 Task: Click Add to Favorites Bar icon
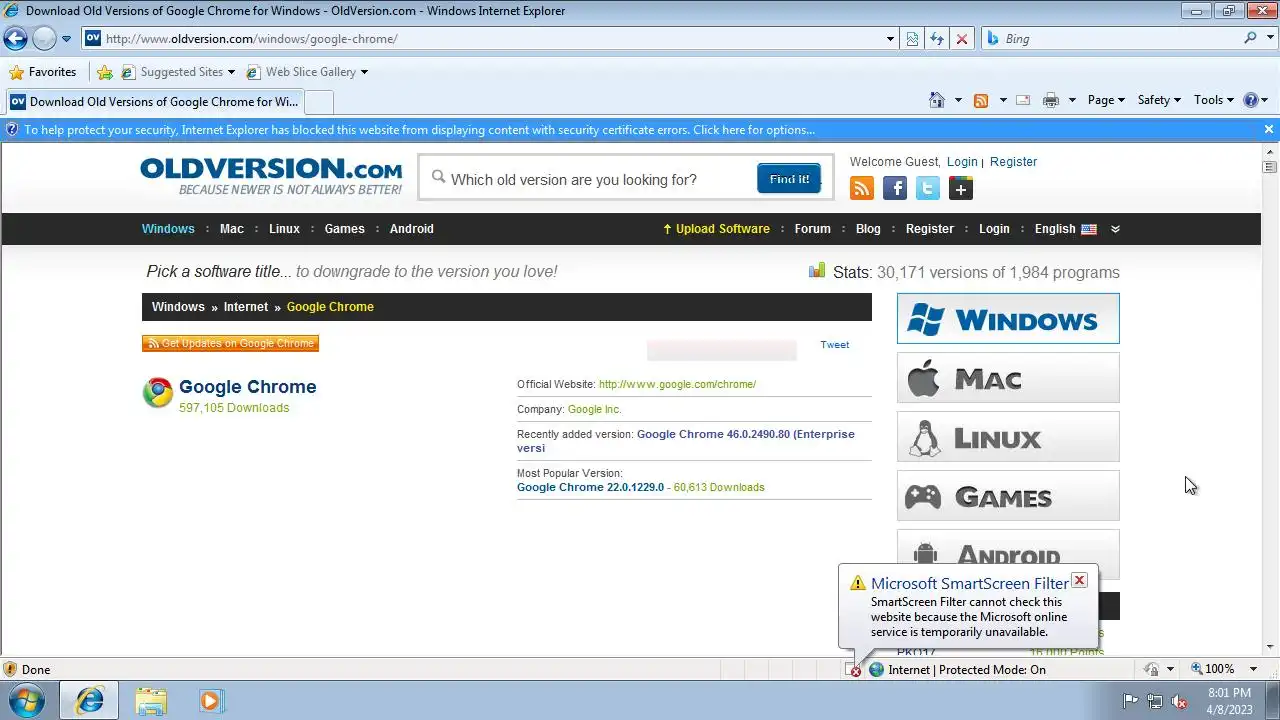pos(105,72)
